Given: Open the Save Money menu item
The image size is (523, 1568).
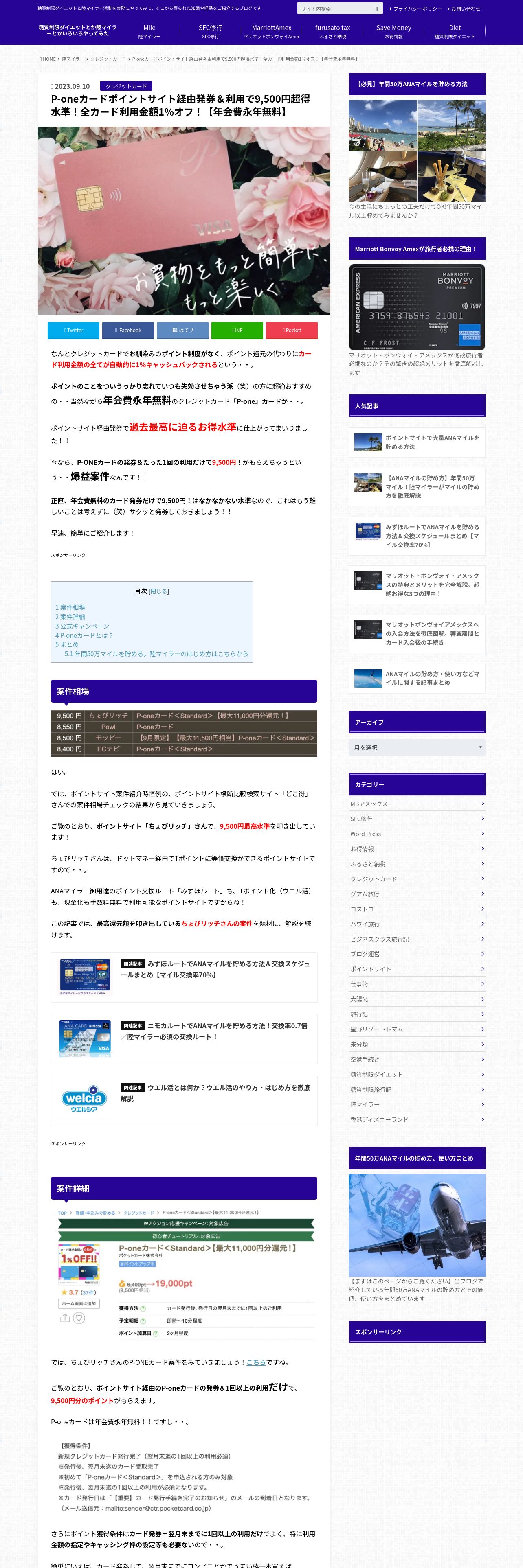Looking at the screenshot, I should pos(394,32).
